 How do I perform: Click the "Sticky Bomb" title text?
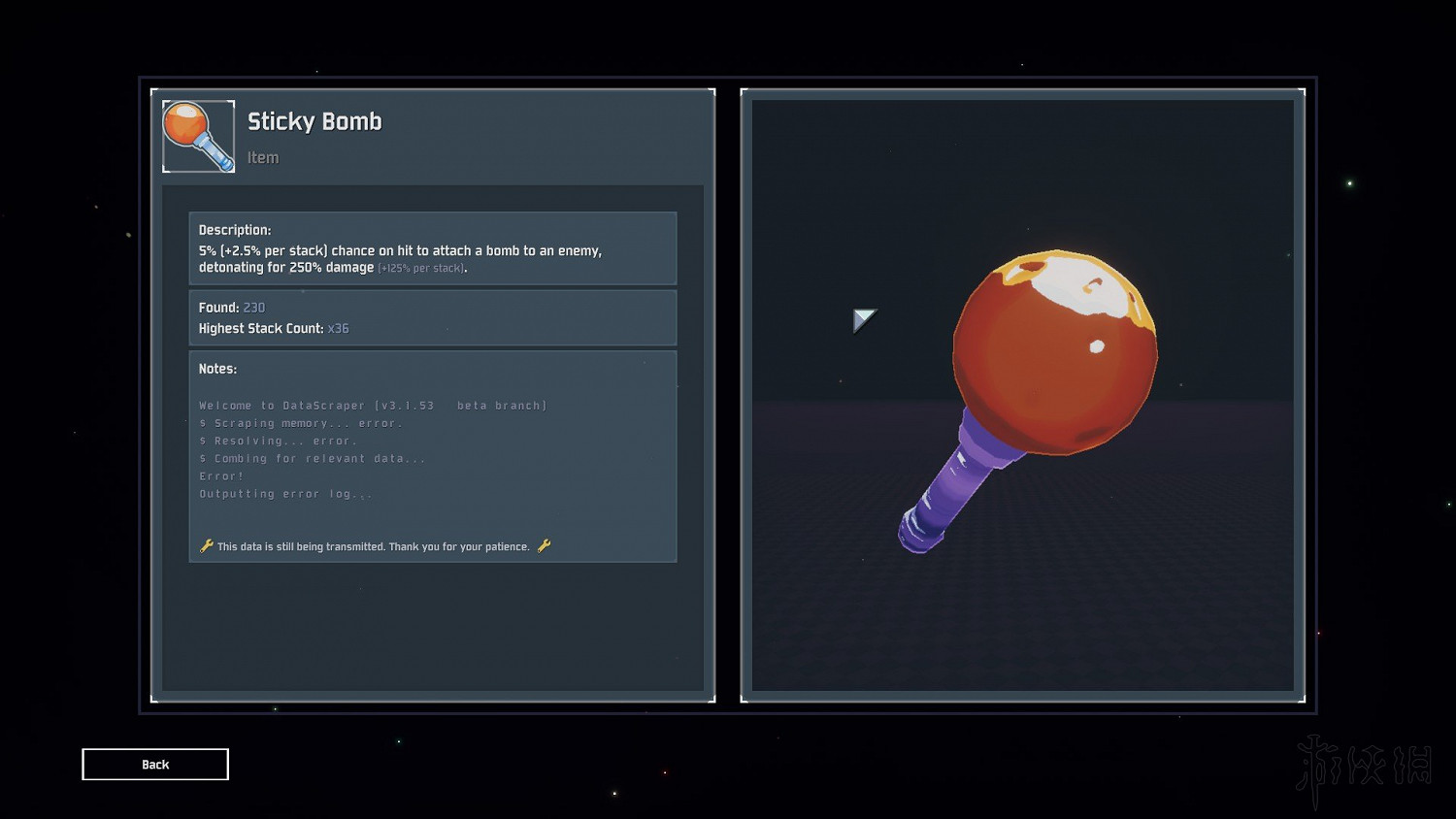(x=314, y=121)
